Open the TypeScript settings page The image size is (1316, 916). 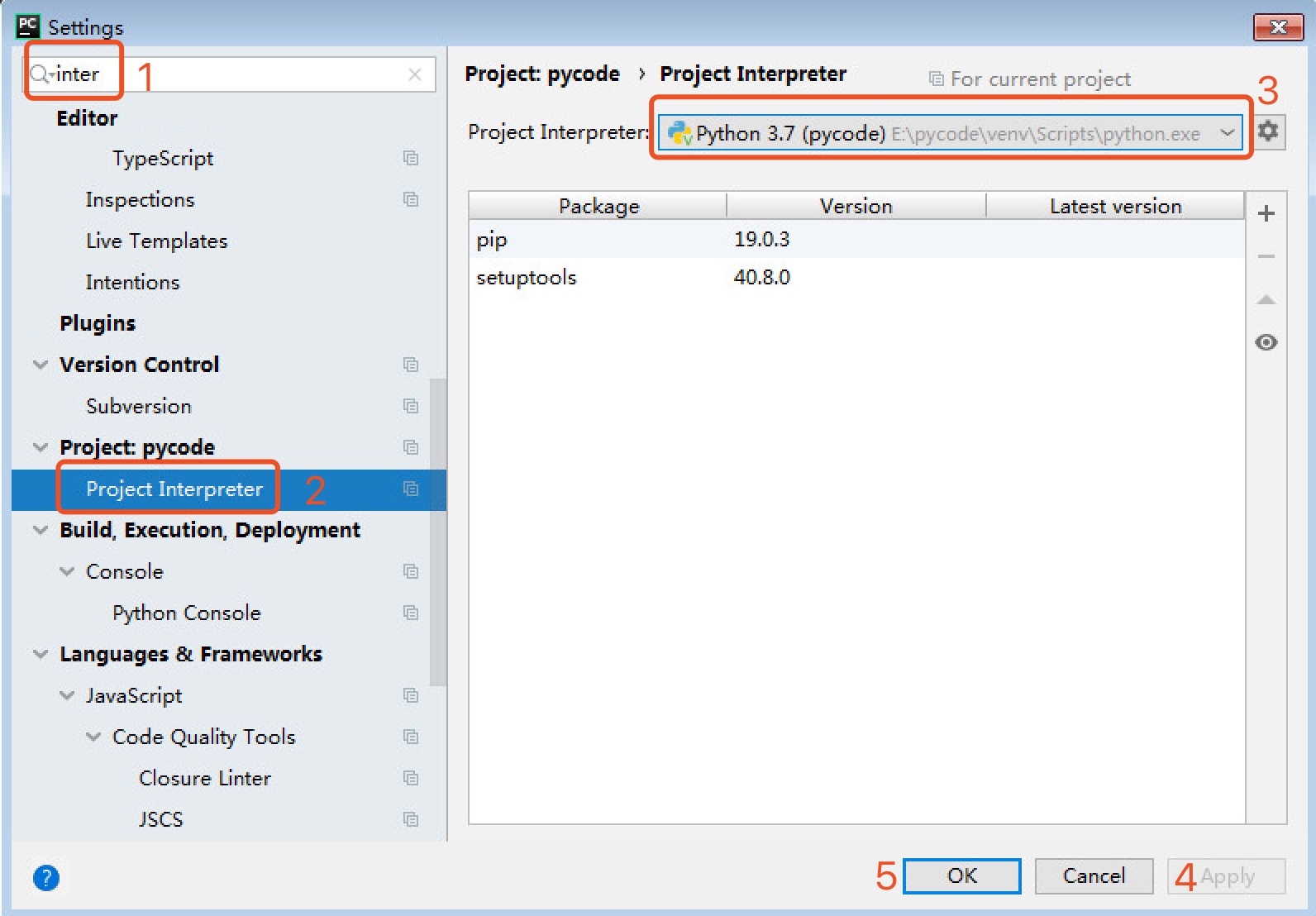pyautogui.click(x=163, y=159)
